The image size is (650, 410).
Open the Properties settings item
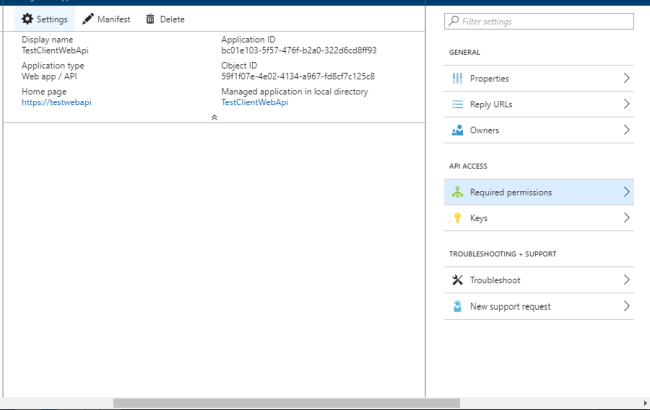click(x=539, y=78)
